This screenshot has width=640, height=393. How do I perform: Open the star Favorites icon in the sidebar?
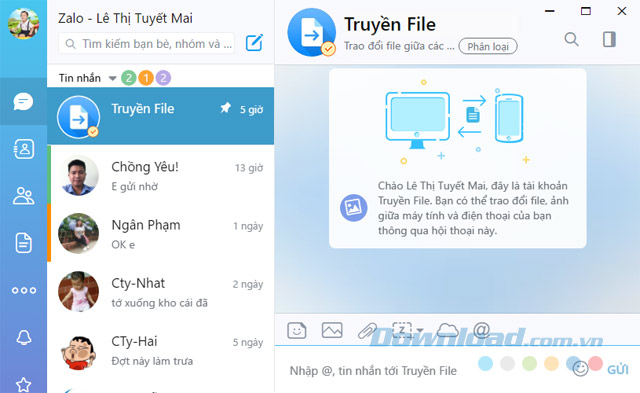[x=24, y=385]
